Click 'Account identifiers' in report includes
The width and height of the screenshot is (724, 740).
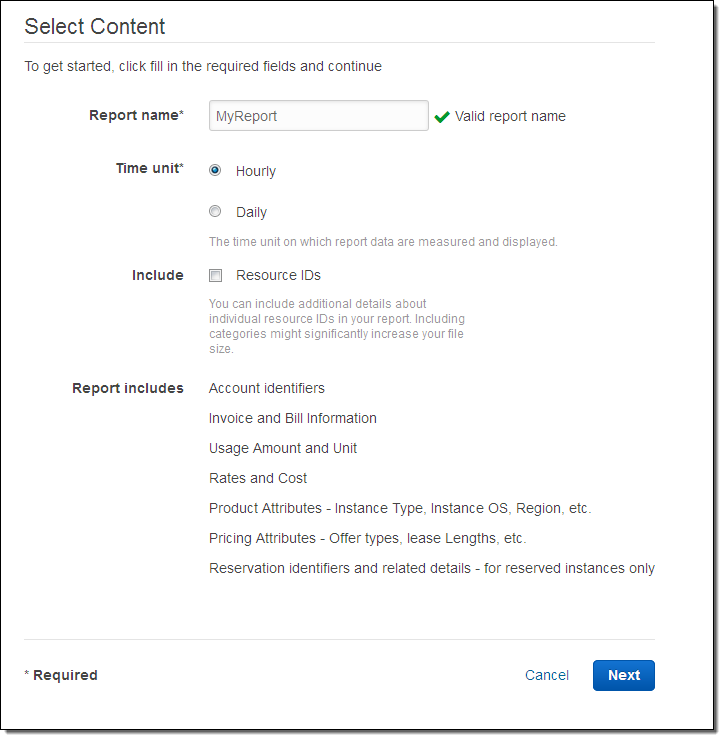(x=267, y=388)
